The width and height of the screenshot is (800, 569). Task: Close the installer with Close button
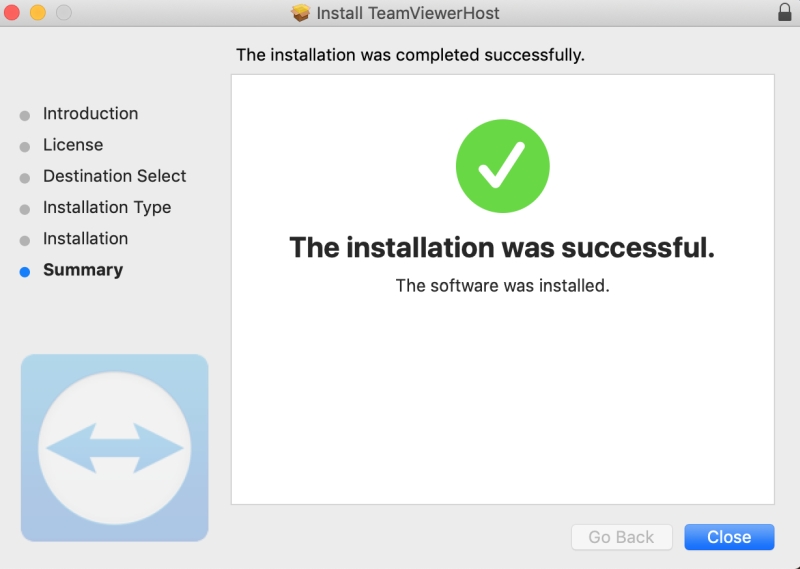click(729, 537)
